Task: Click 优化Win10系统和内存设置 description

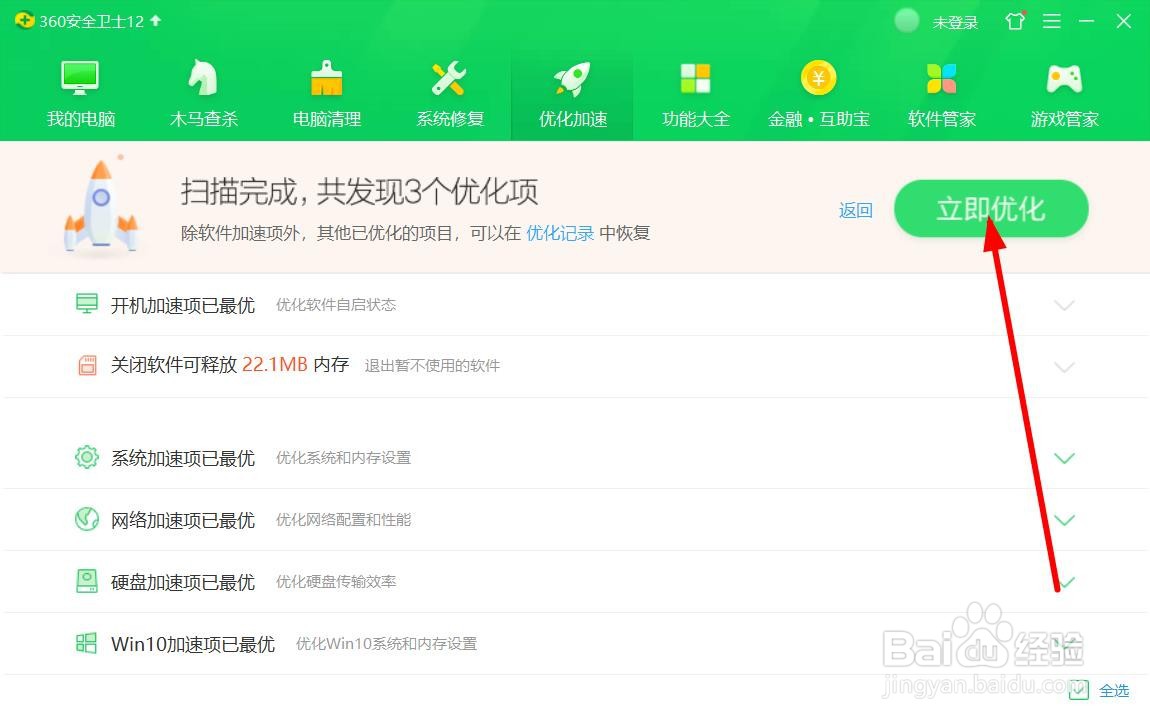Action: coord(387,644)
